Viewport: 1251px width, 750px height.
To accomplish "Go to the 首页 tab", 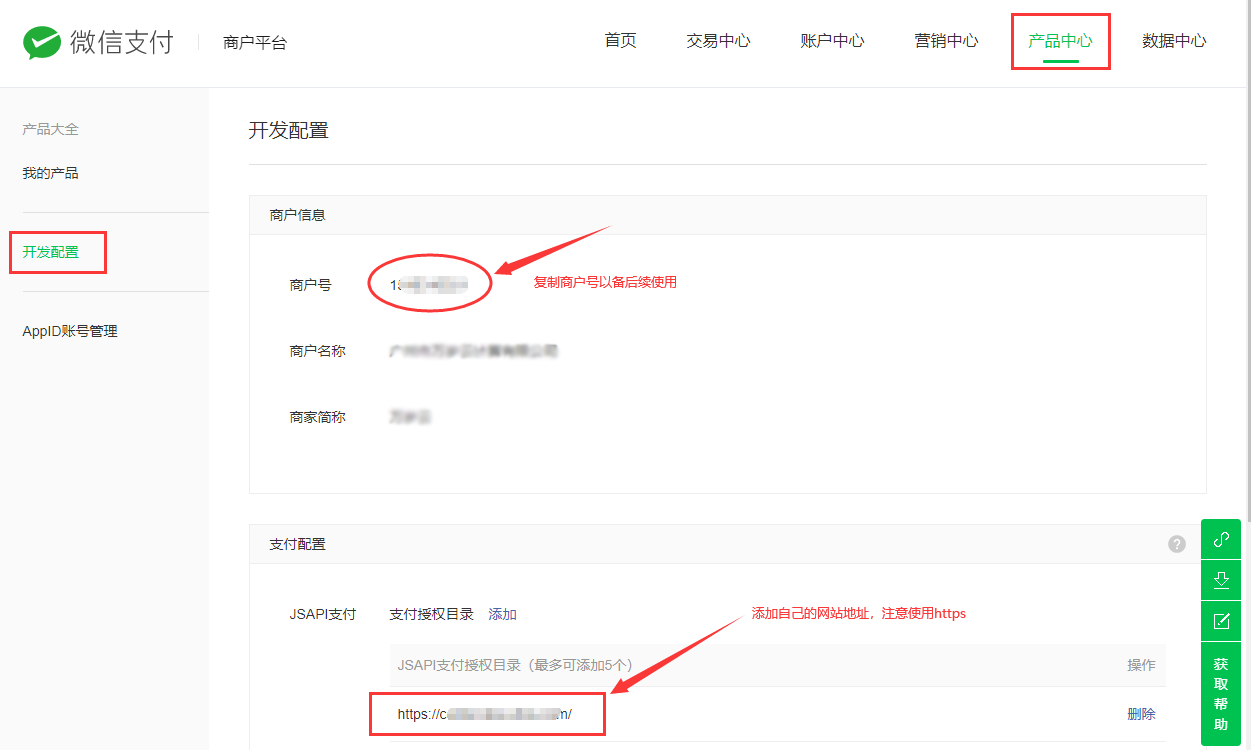I will tap(620, 41).
